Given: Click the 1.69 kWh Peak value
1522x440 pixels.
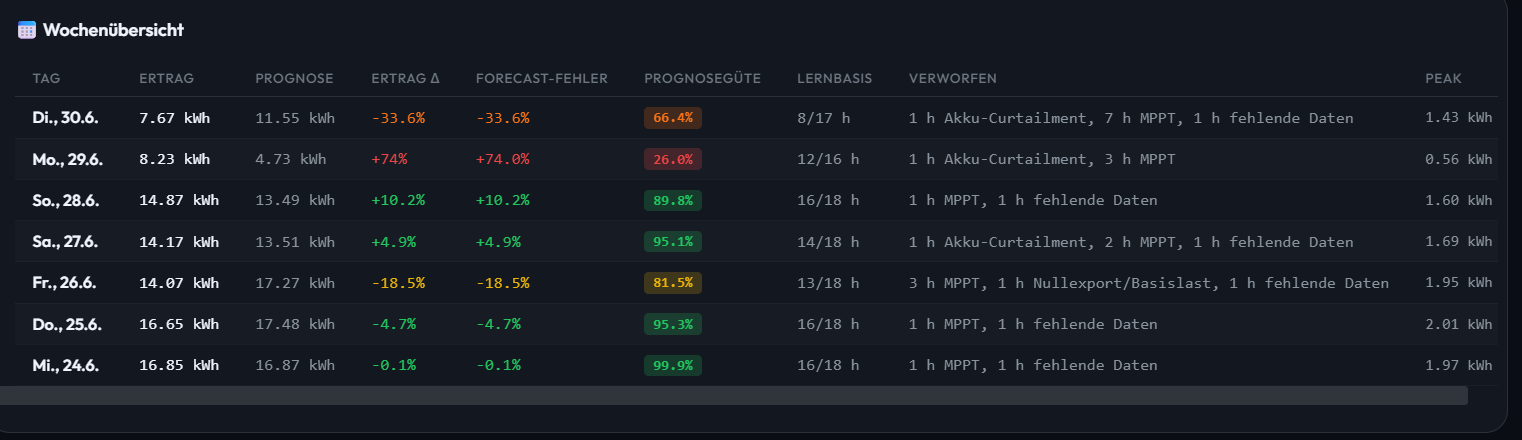Looking at the screenshot, I should tap(1458, 242).
